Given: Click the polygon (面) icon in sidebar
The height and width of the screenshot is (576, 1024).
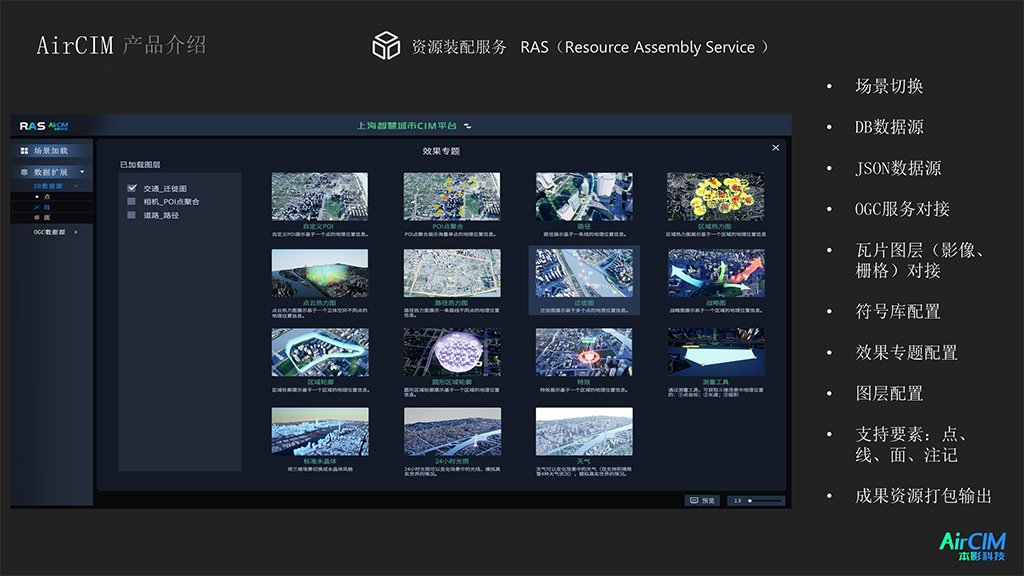Looking at the screenshot, I should coord(37,217).
